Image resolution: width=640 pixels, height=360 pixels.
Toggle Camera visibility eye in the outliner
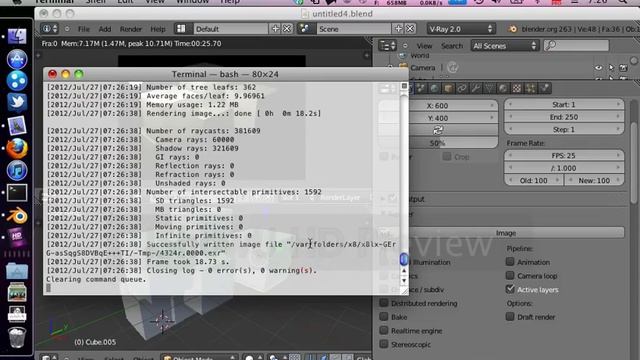pyautogui.click(x=598, y=68)
